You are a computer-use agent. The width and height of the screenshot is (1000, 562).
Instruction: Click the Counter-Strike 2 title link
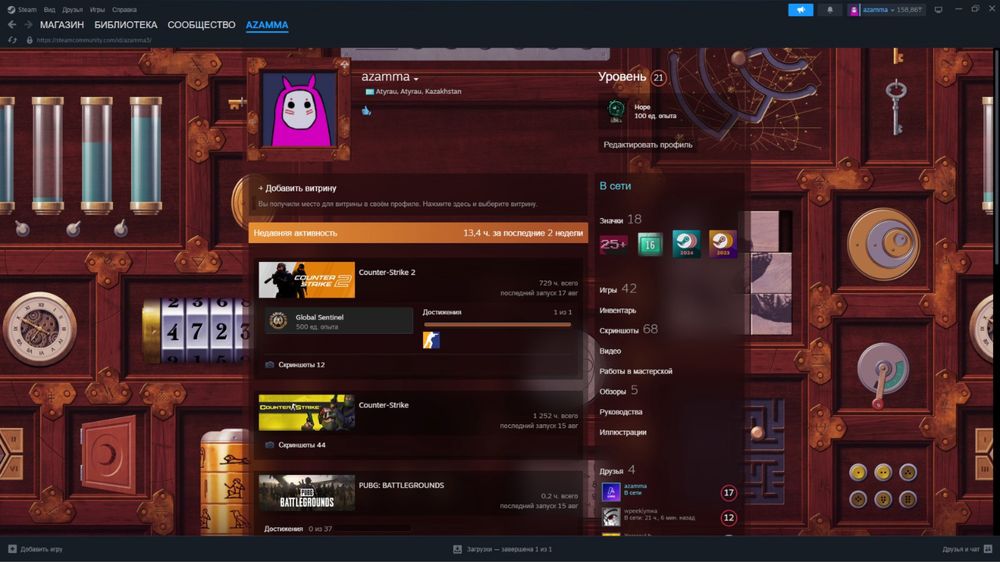pyautogui.click(x=387, y=272)
